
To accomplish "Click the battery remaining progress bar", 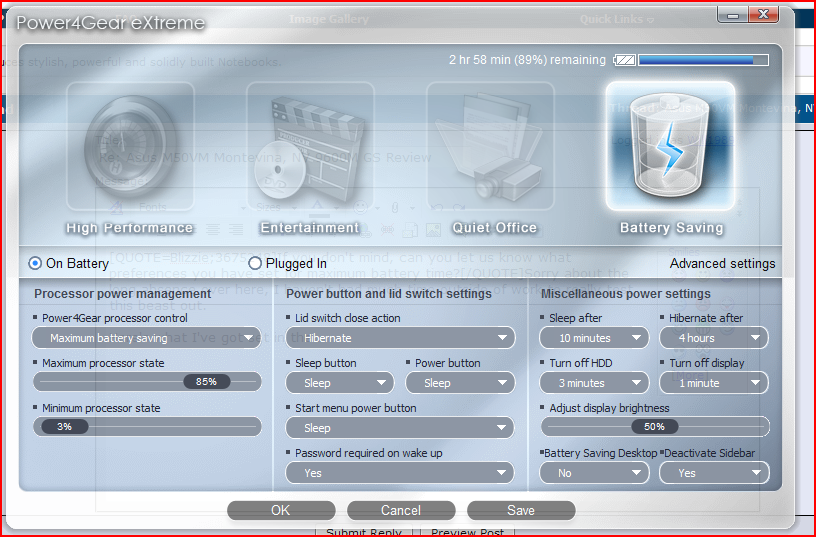I will pyautogui.click(x=703, y=60).
